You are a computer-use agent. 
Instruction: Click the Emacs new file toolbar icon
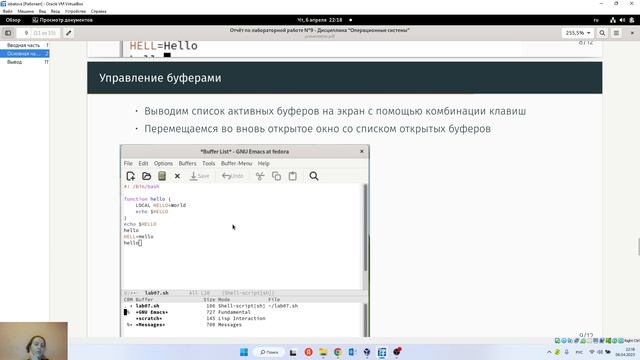point(131,176)
